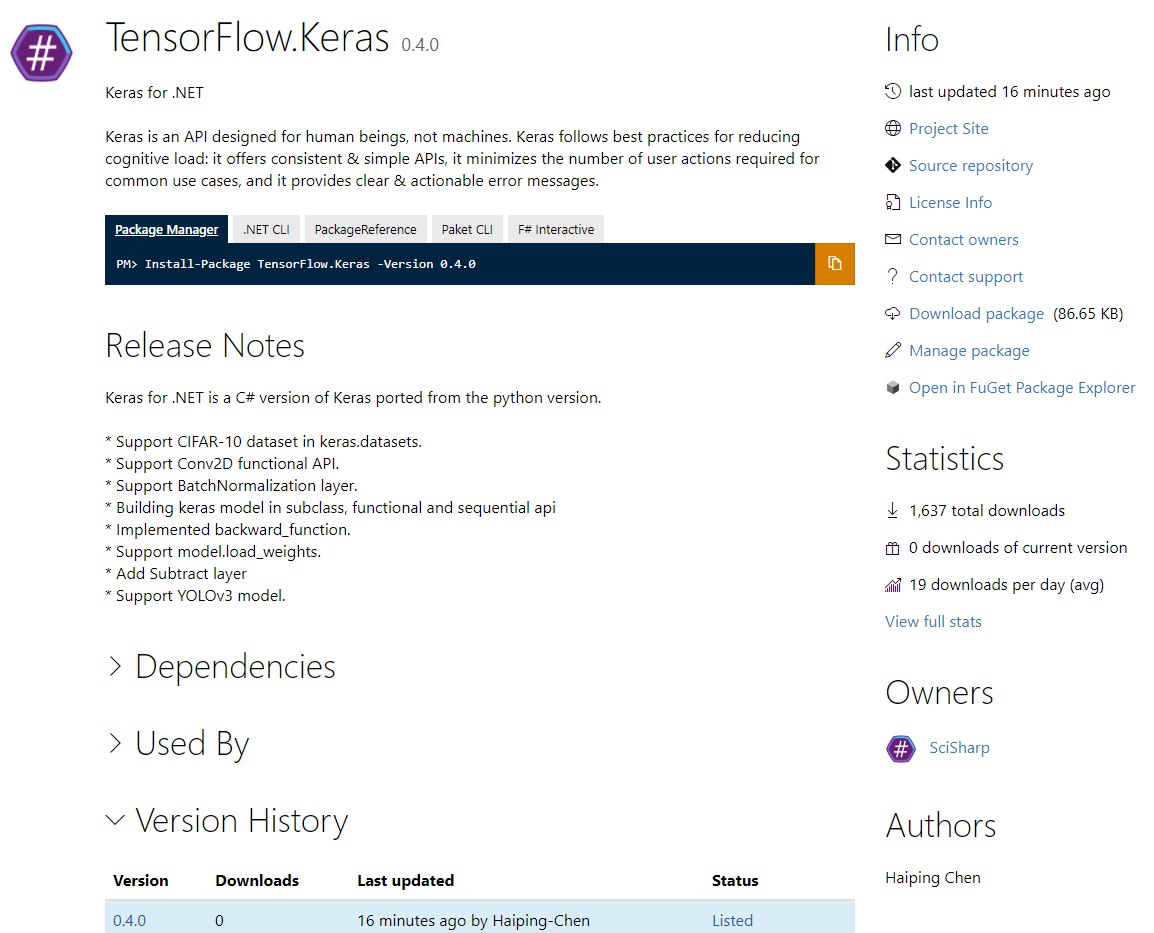The image size is (1154, 933).
Task: Click the 'last updated 16 minutes ago' text
Action: click(x=1009, y=92)
